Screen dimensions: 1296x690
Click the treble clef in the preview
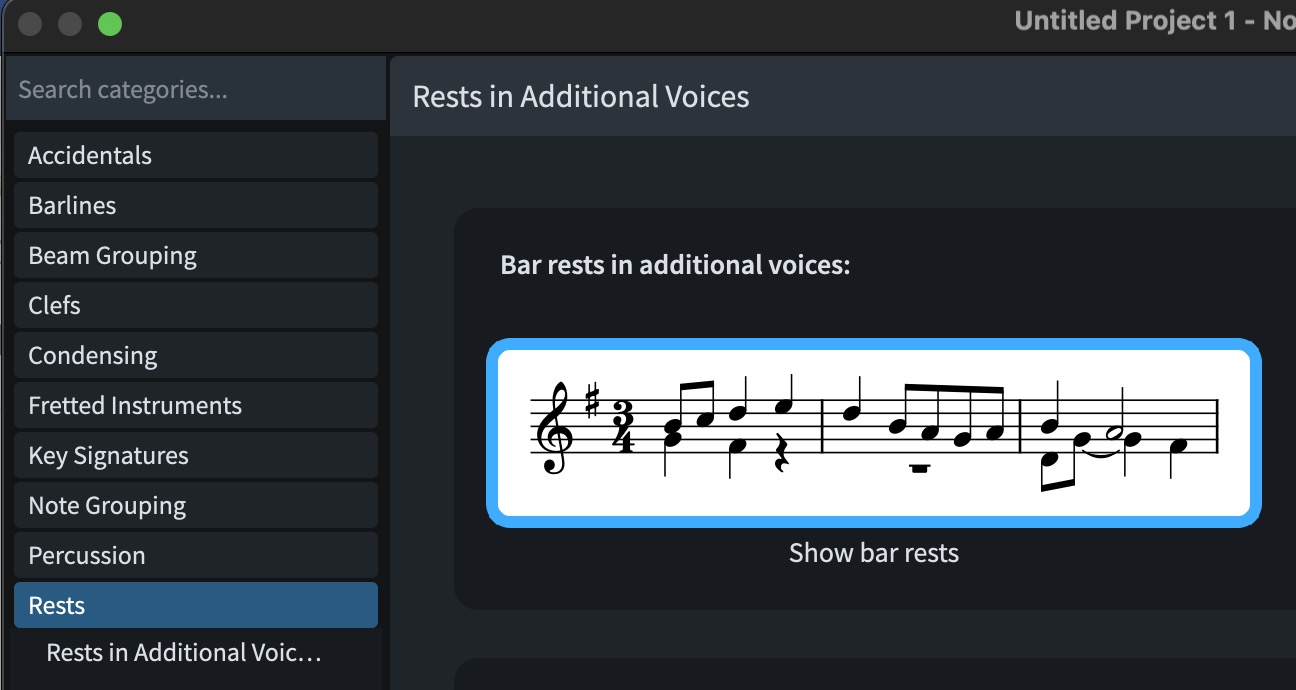click(x=552, y=428)
